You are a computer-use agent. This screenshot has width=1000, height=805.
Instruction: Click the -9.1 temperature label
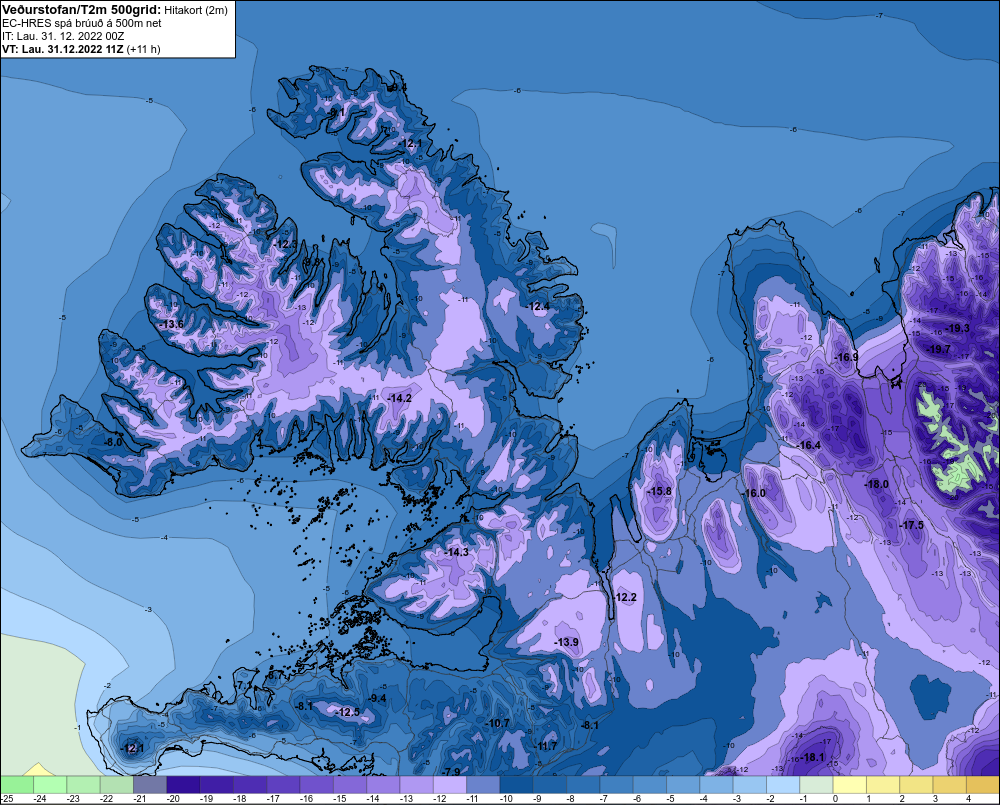[x=335, y=112]
